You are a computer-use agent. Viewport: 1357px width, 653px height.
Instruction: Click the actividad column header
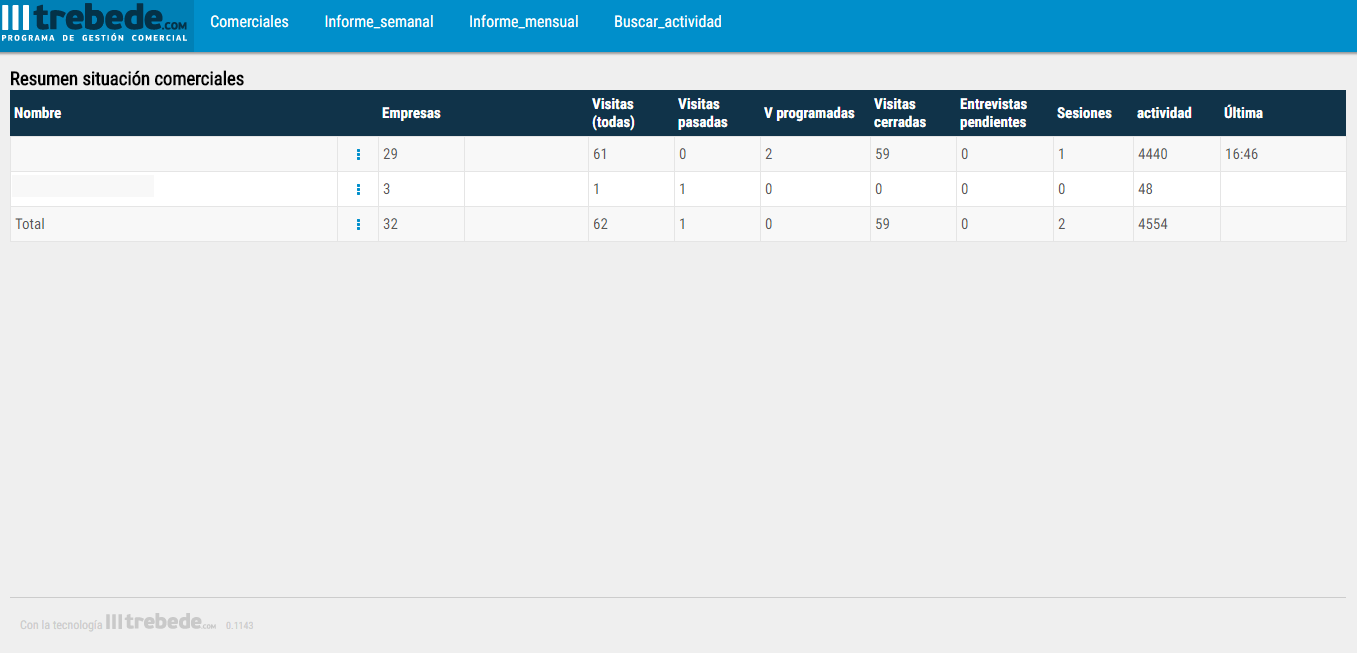[1164, 113]
